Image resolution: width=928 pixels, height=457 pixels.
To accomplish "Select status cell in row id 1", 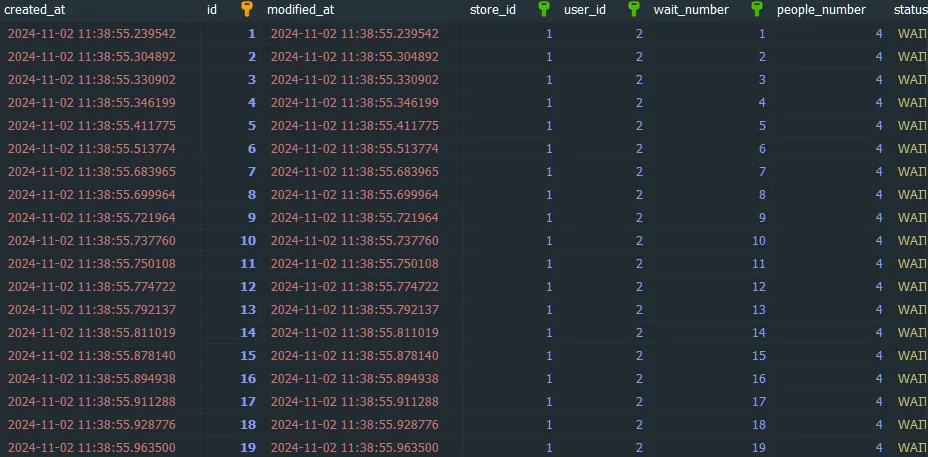I will [912, 34].
